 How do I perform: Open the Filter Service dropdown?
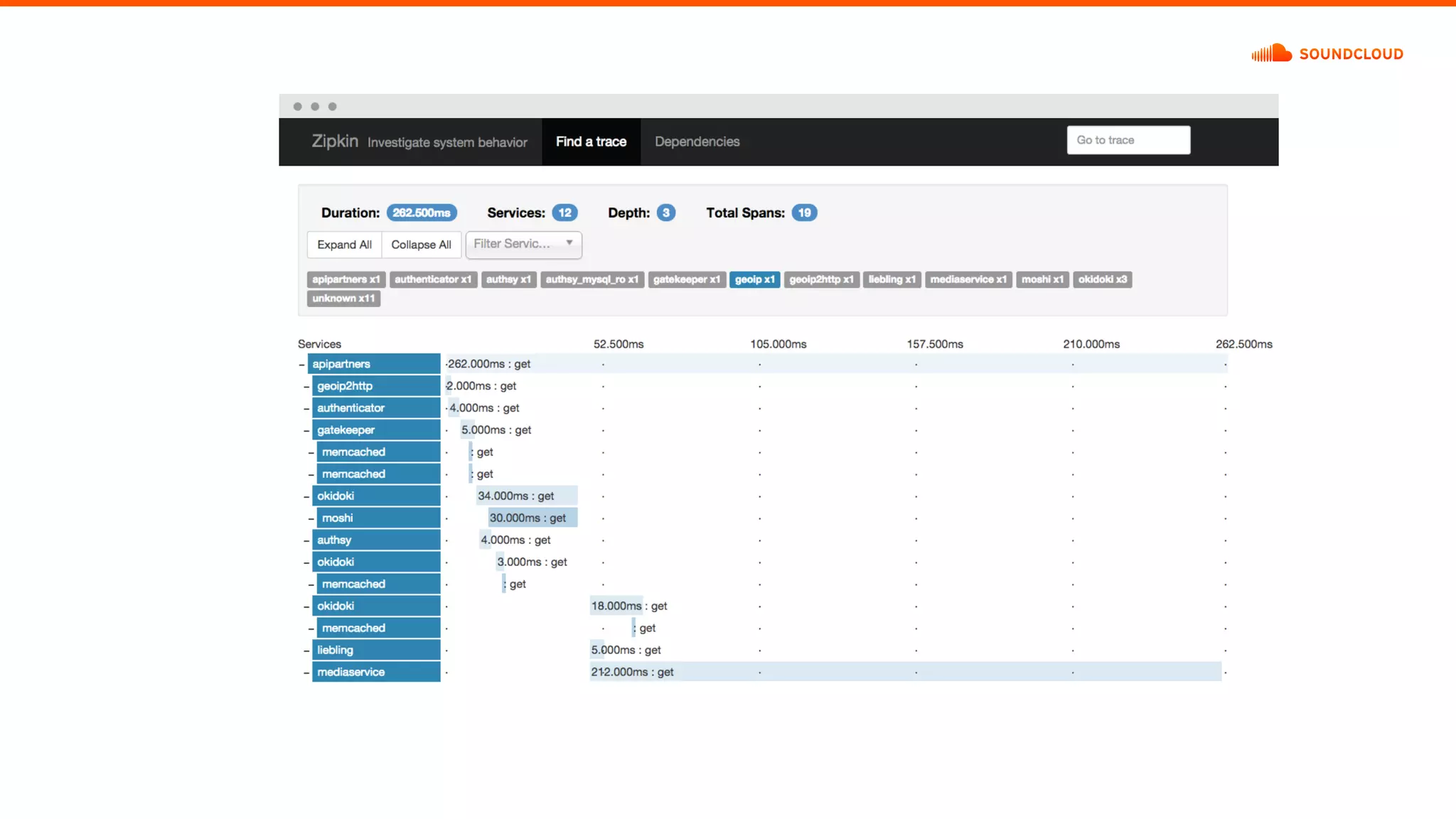tap(523, 244)
